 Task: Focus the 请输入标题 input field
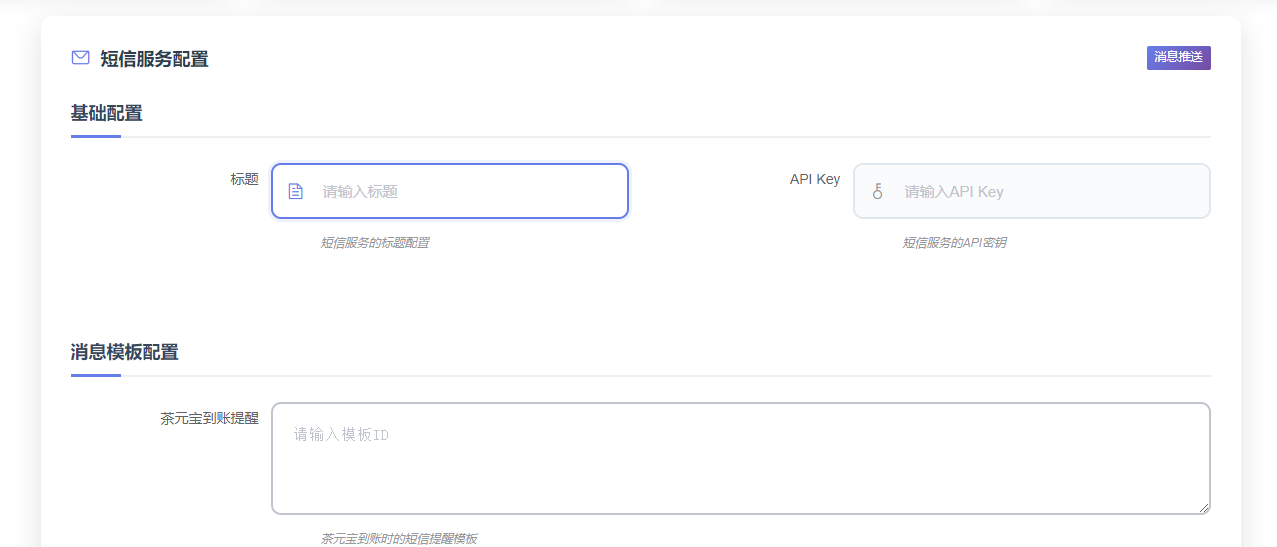[465, 191]
